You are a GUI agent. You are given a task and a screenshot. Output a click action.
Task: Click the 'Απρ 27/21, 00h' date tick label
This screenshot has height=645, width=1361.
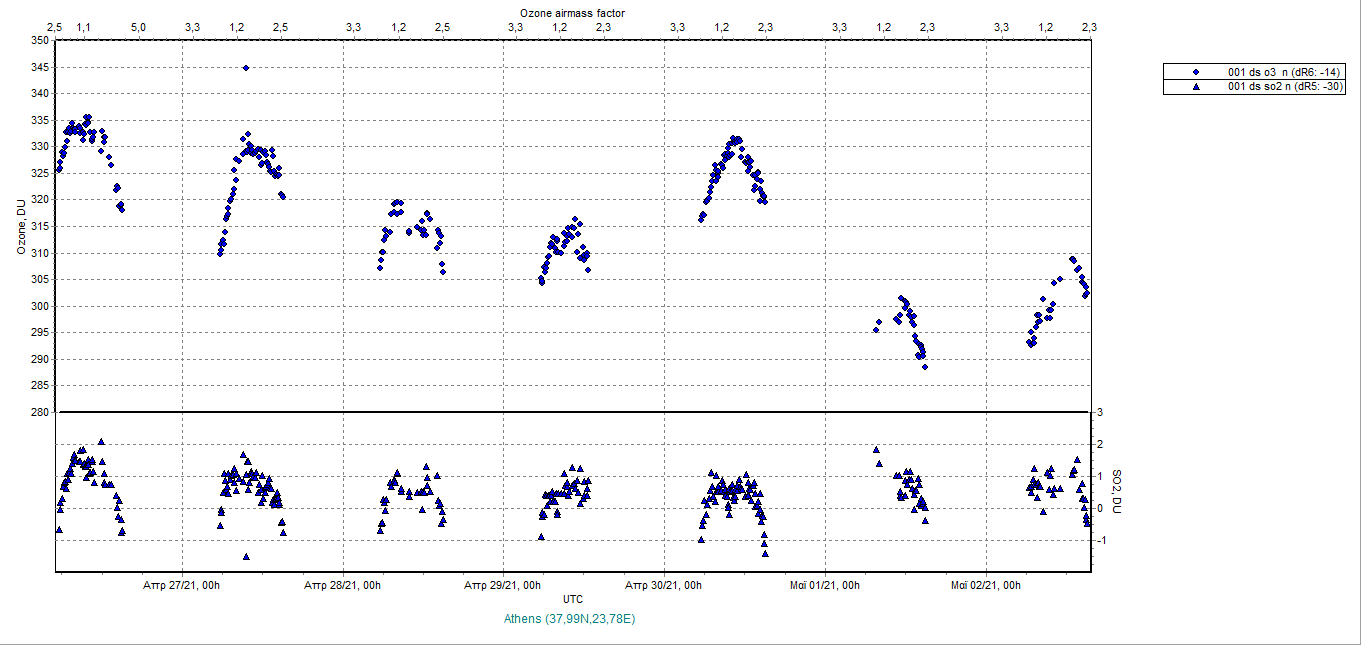coord(181,585)
